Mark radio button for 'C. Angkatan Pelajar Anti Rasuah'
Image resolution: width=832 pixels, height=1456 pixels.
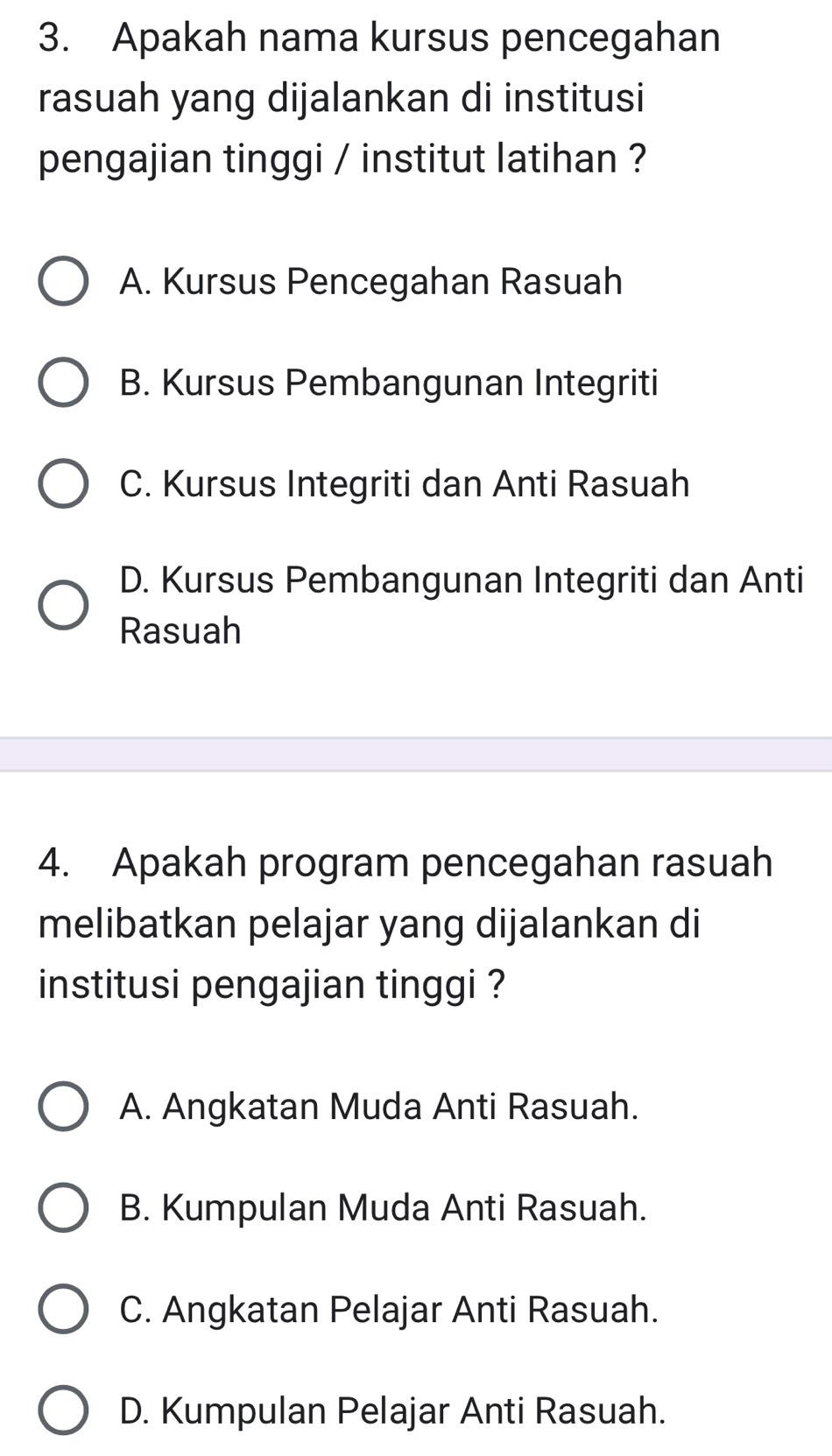point(63,1310)
